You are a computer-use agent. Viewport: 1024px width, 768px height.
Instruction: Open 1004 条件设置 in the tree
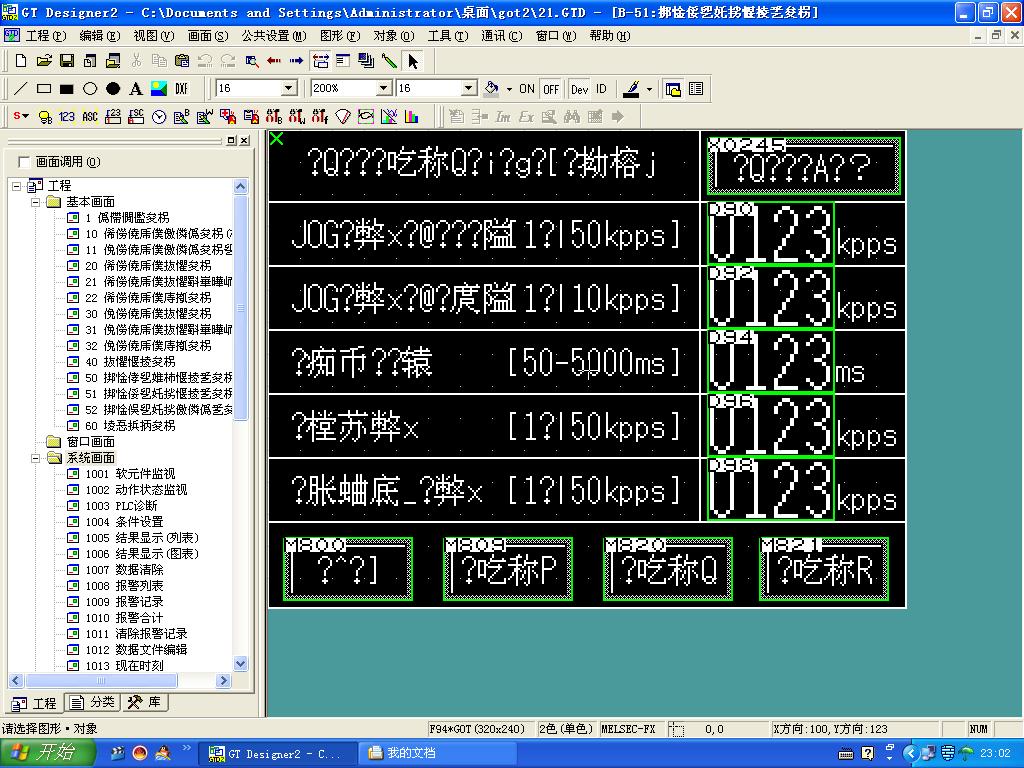tap(138, 522)
